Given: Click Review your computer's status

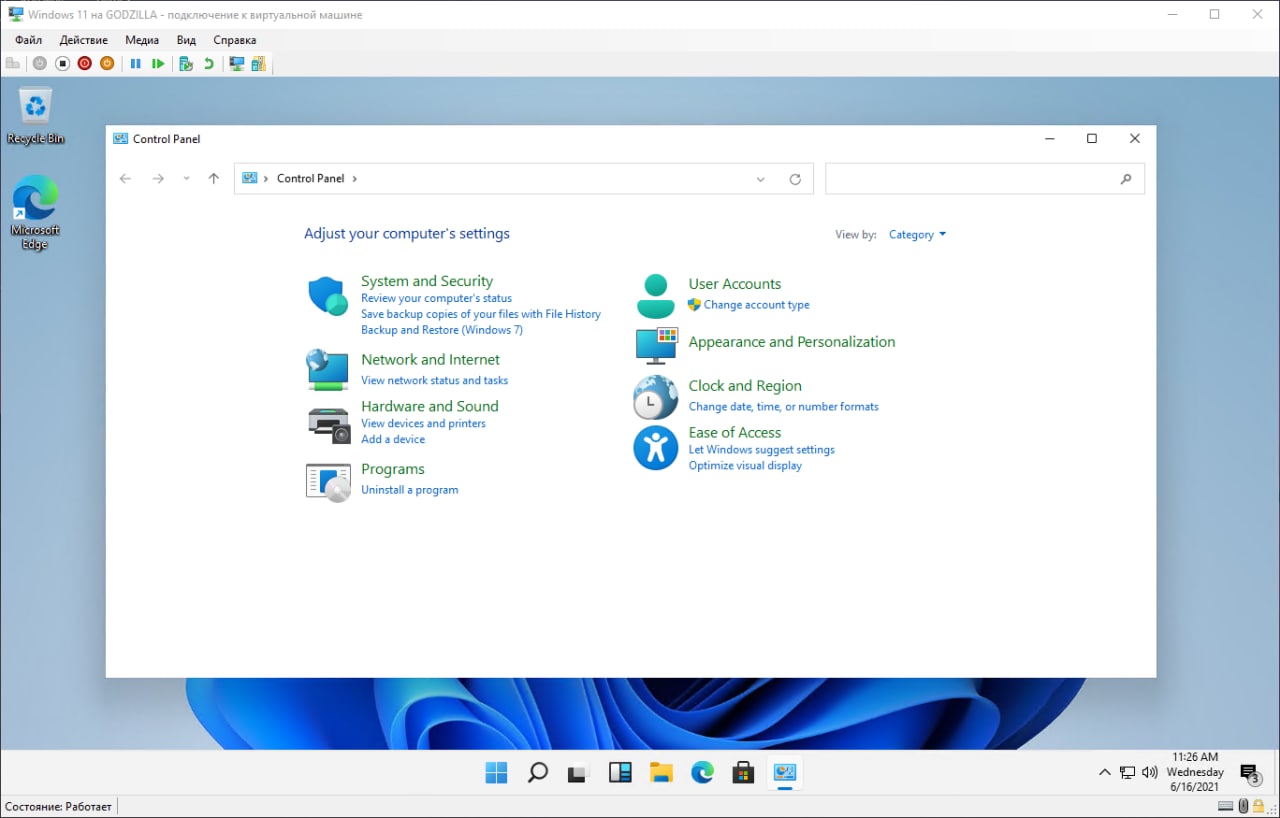Looking at the screenshot, I should tap(436, 298).
